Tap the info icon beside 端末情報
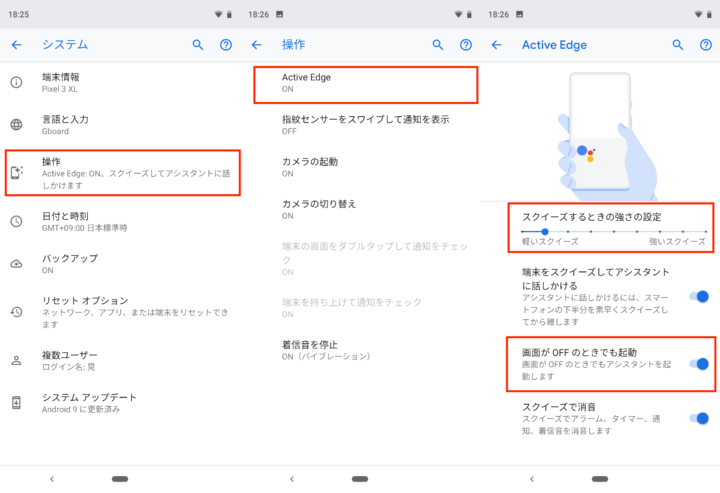 coord(17,83)
